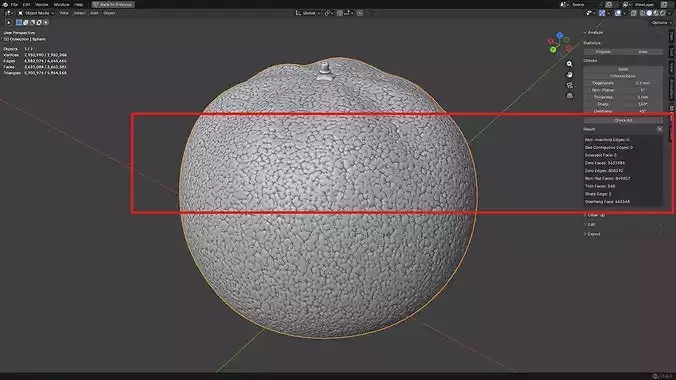This screenshot has width=676, height=380.
Task: Click the Back to Previous button
Action: tap(113, 4)
